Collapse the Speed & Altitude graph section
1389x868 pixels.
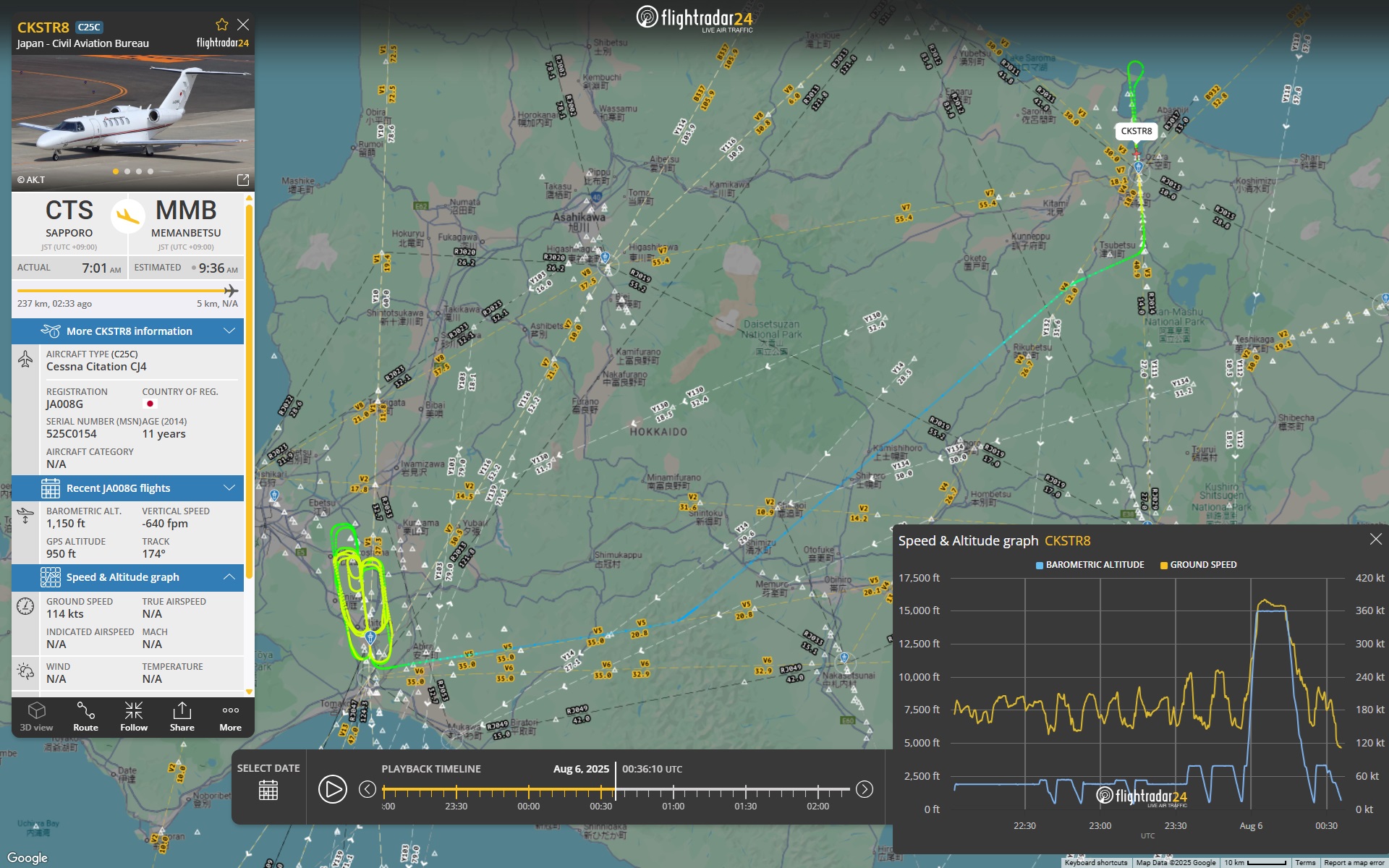tap(127, 577)
